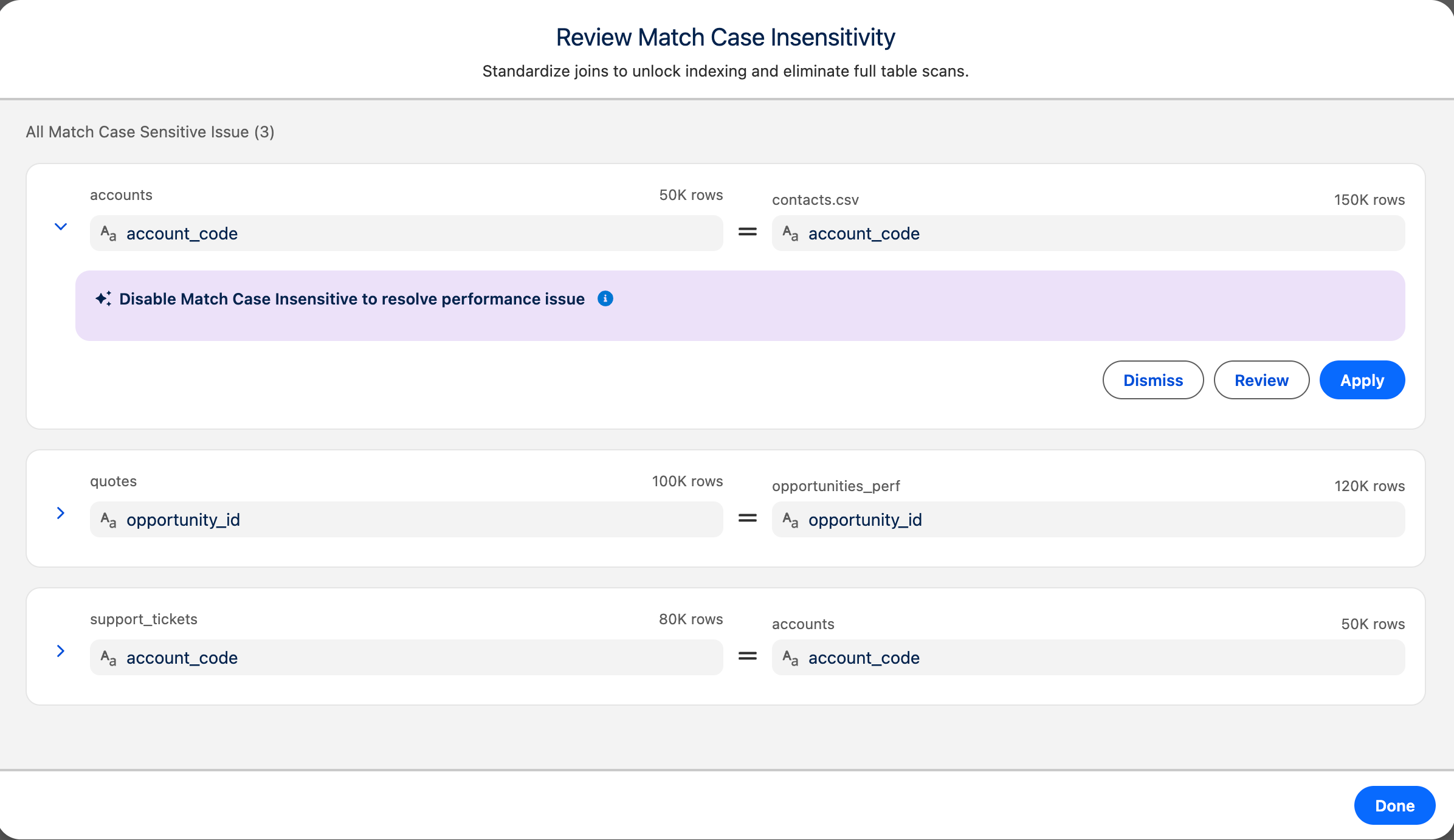This screenshot has height=840, width=1454.
Task: Expand the support_tickets to accounts issue
Action: [x=61, y=651]
